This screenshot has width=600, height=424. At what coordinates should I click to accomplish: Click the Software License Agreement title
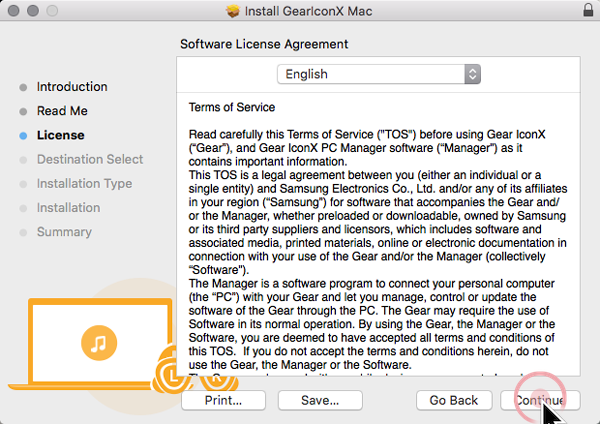pyautogui.click(x=264, y=44)
